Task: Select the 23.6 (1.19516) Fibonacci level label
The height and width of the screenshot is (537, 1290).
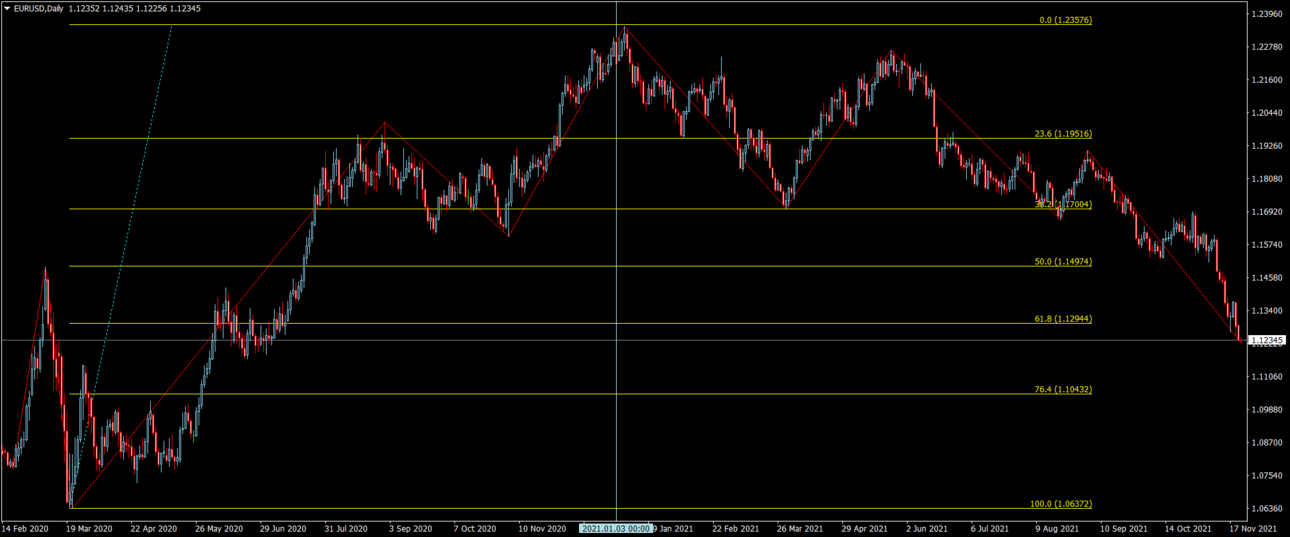Action: pyautogui.click(x=1063, y=134)
